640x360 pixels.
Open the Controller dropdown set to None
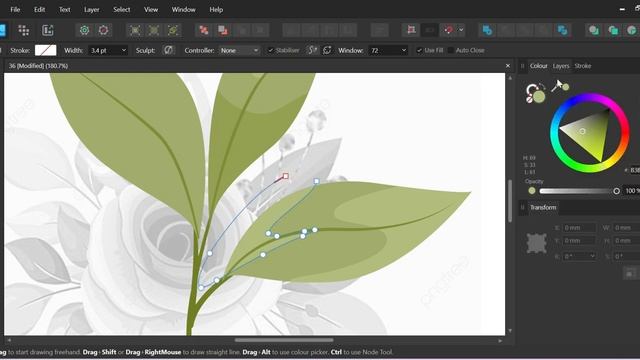click(x=239, y=50)
